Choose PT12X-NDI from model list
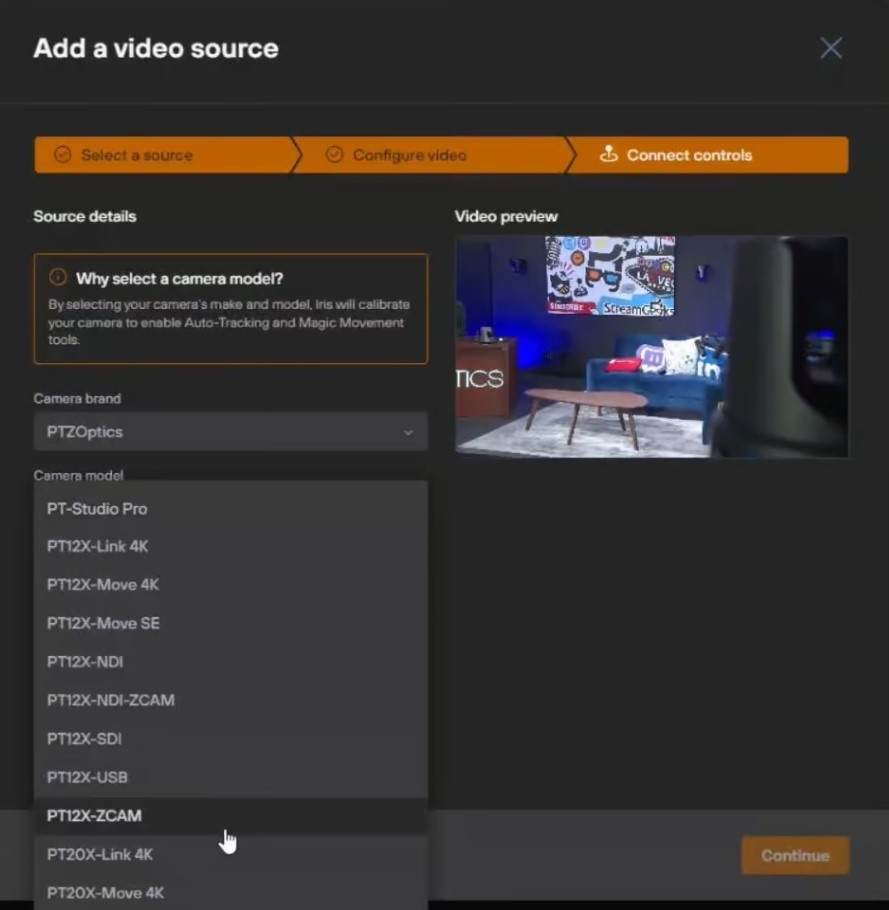The height and width of the screenshot is (910, 889). coord(85,661)
